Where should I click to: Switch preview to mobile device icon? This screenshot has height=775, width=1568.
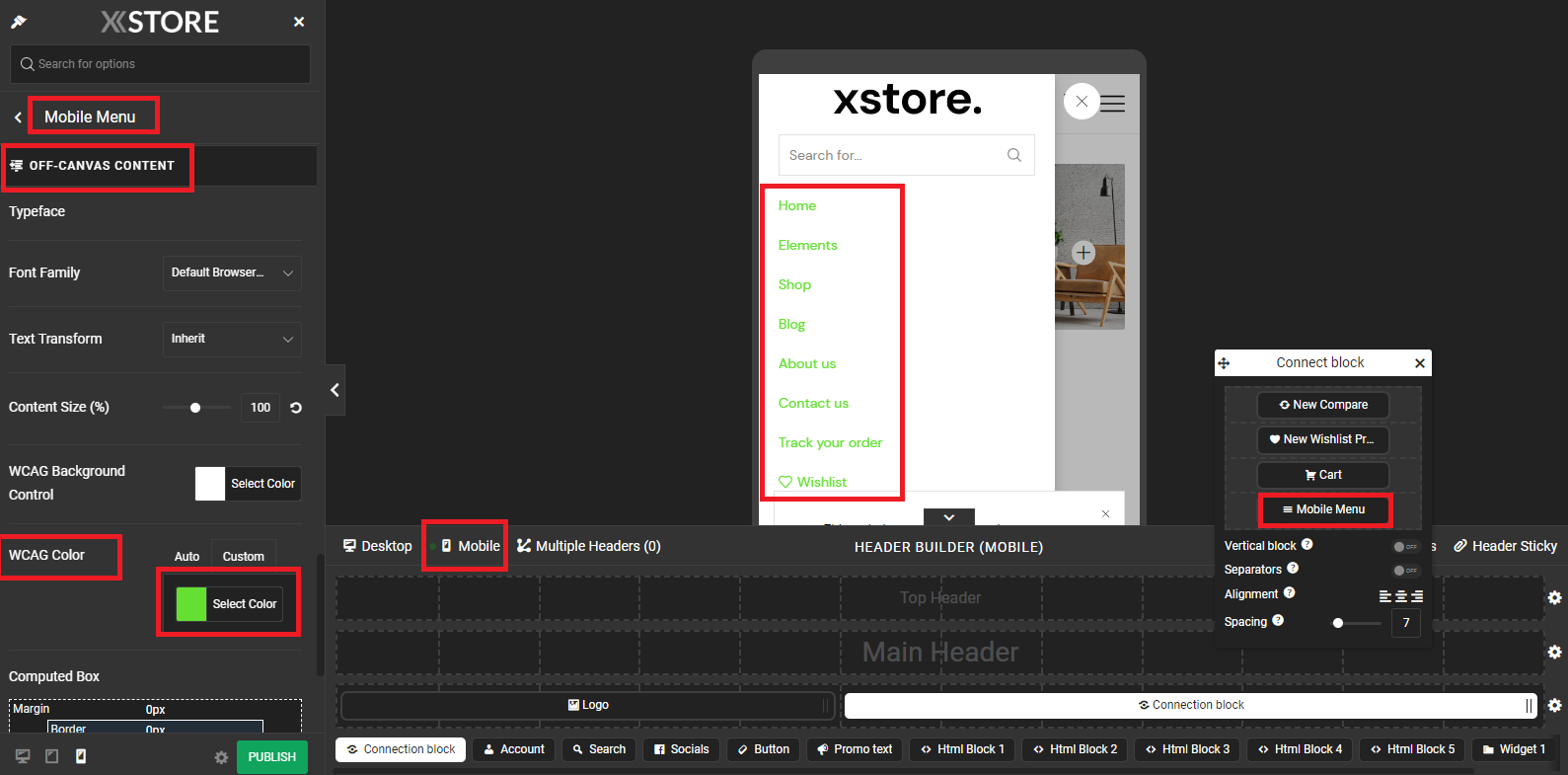(81, 756)
